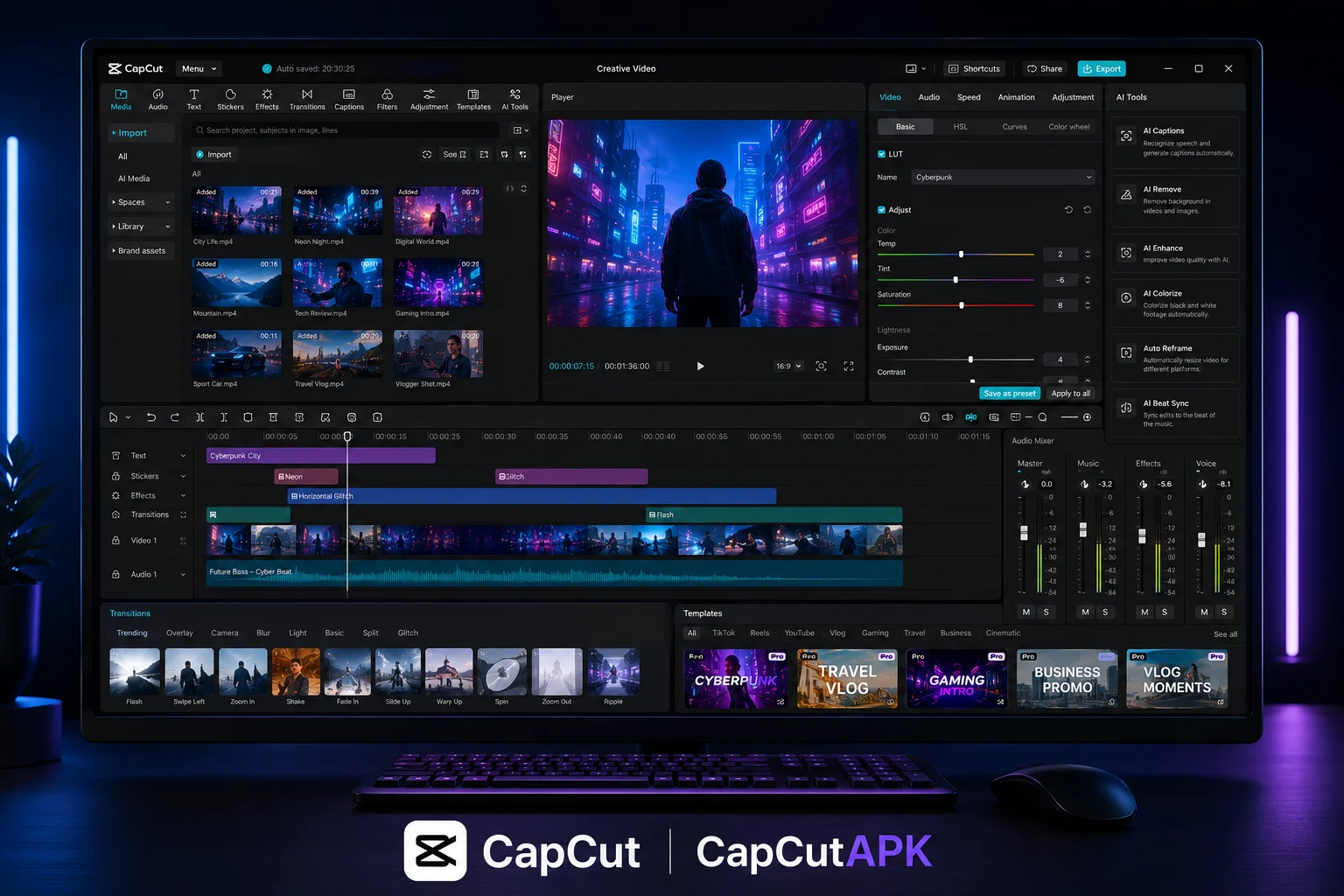Open Filters in the top toolbar
The width and height of the screenshot is (1344, 896).
point(387,100)
